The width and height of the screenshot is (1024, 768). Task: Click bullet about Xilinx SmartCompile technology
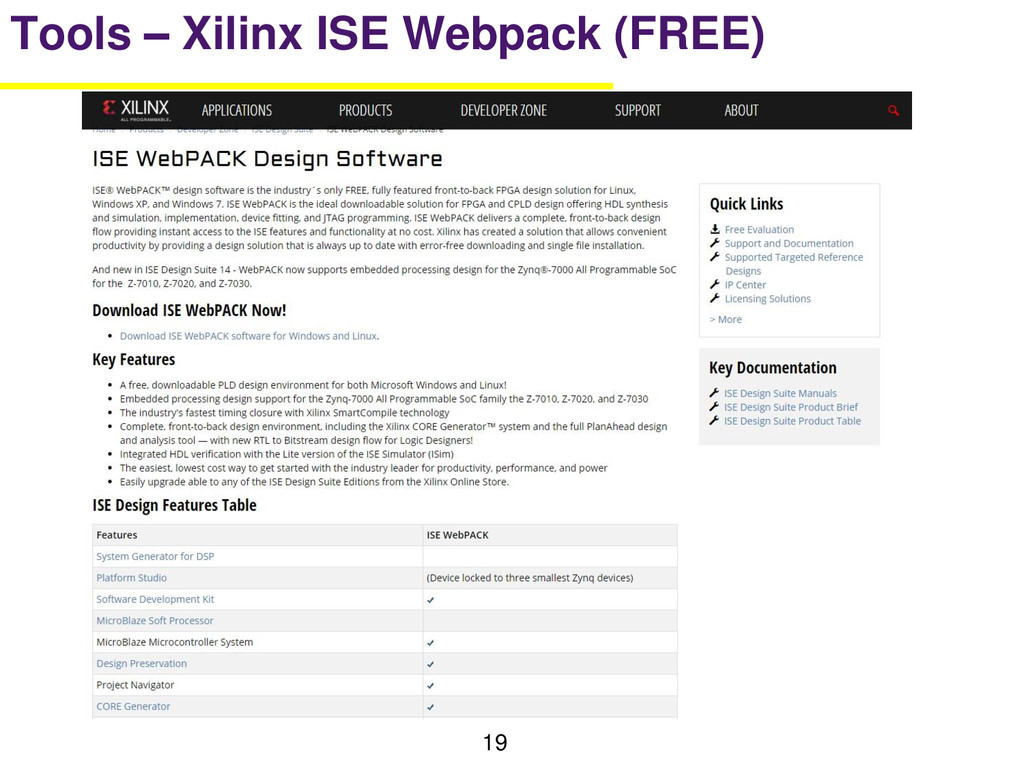(284, 413)
